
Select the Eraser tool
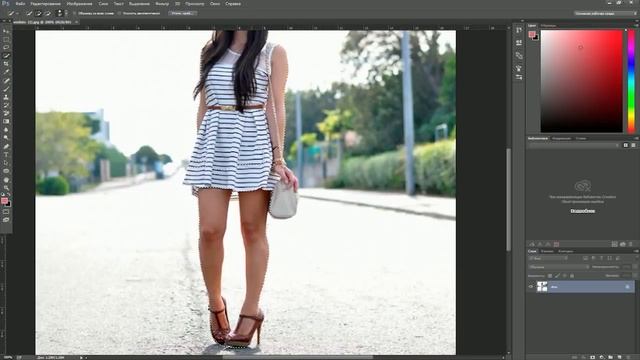(x=6, y=113)
